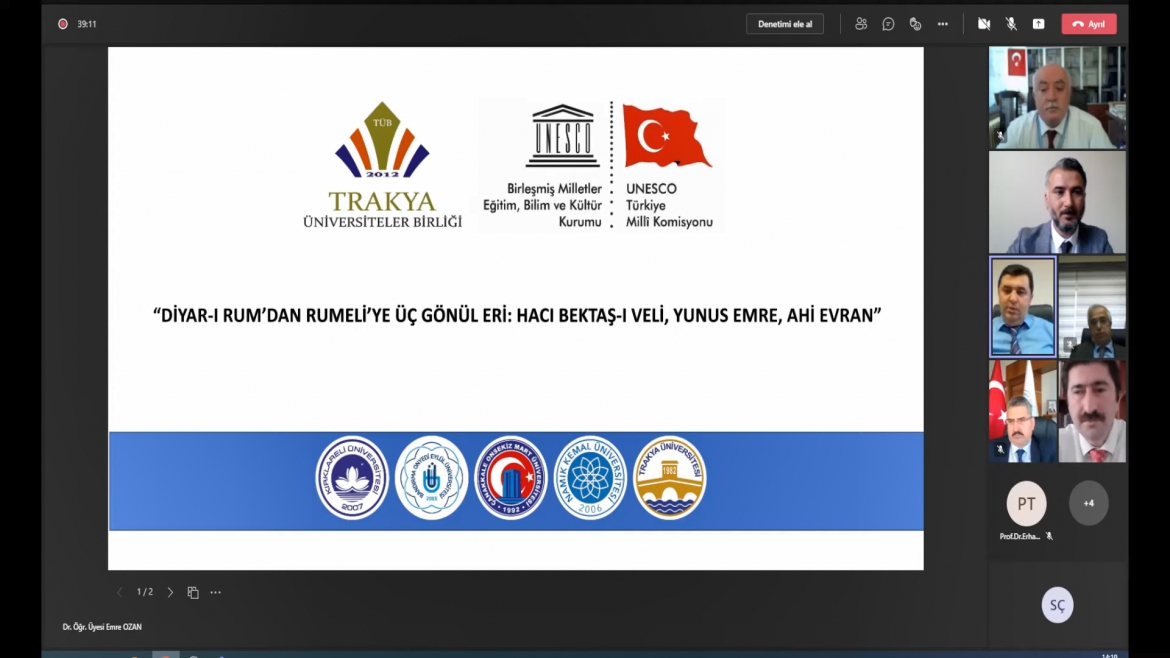Click the red recording indicator

click(63, 24)
